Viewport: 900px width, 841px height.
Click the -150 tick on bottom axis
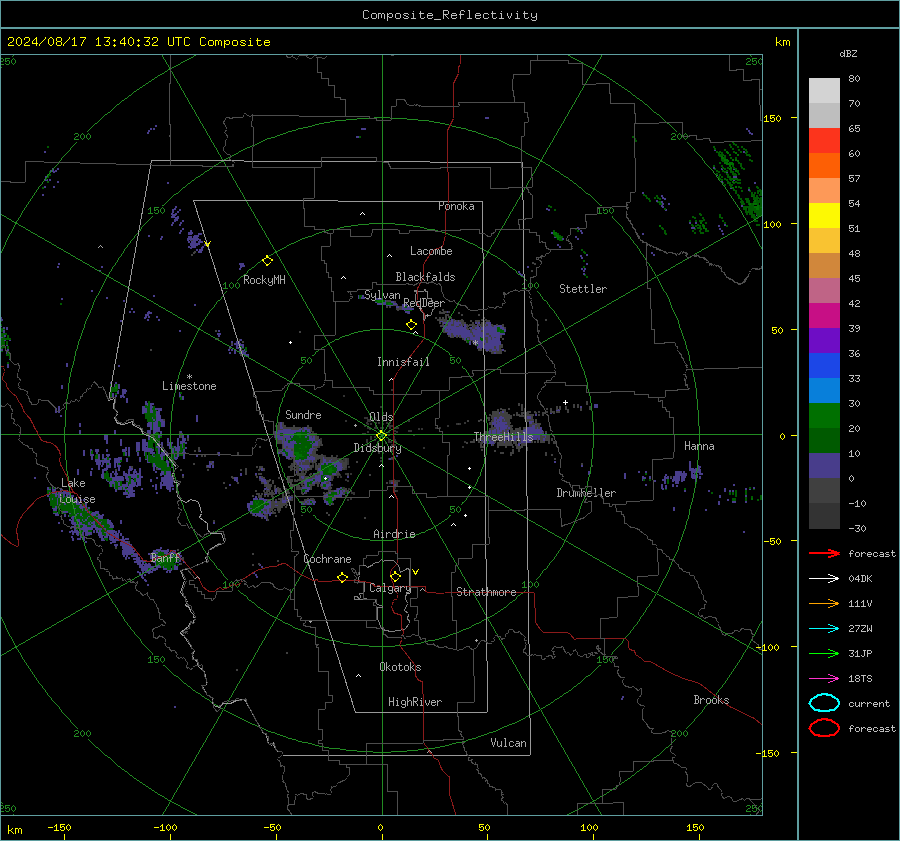59,827
